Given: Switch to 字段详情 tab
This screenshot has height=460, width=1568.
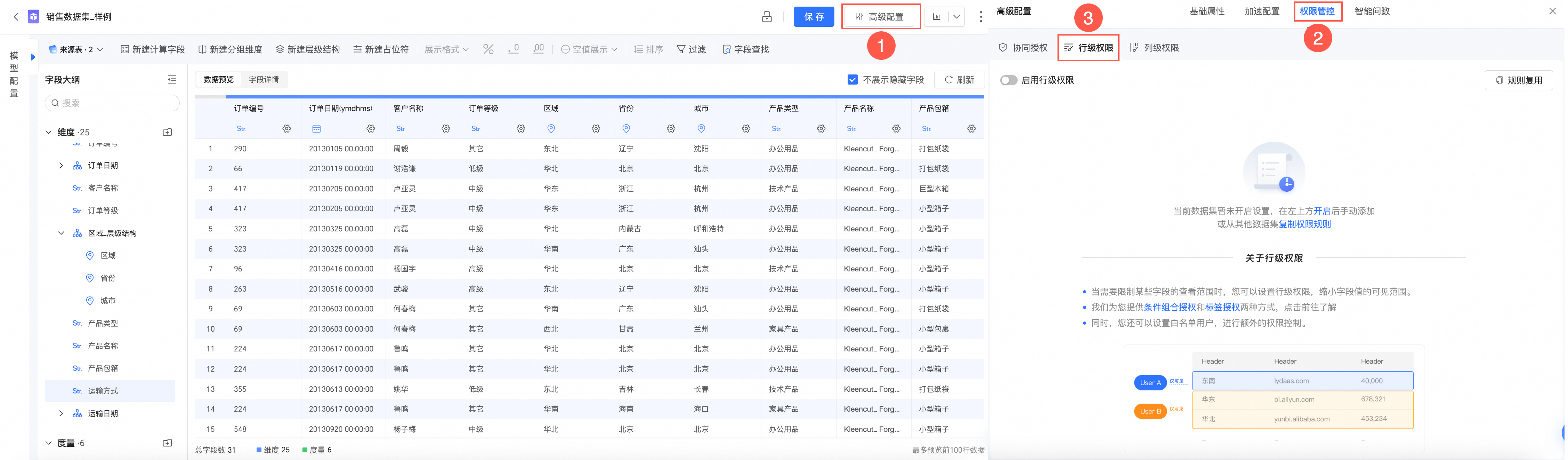Looking at the screenshot, I should [264, 80].
